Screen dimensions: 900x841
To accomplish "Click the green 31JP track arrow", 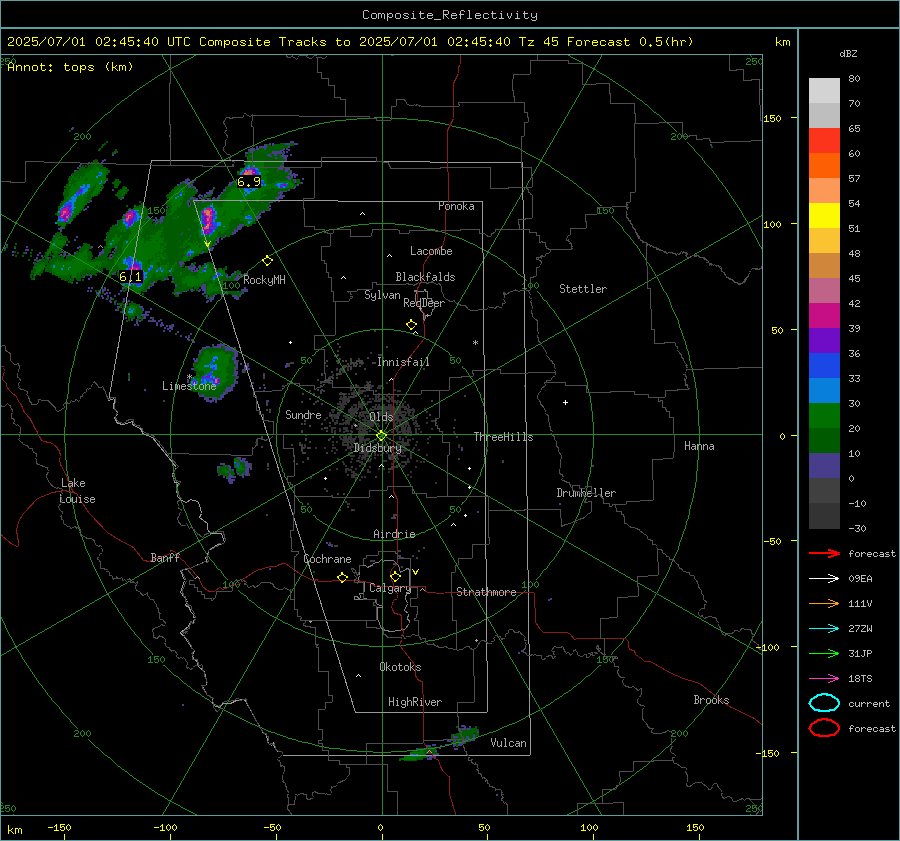I will [x=824, y=653].
